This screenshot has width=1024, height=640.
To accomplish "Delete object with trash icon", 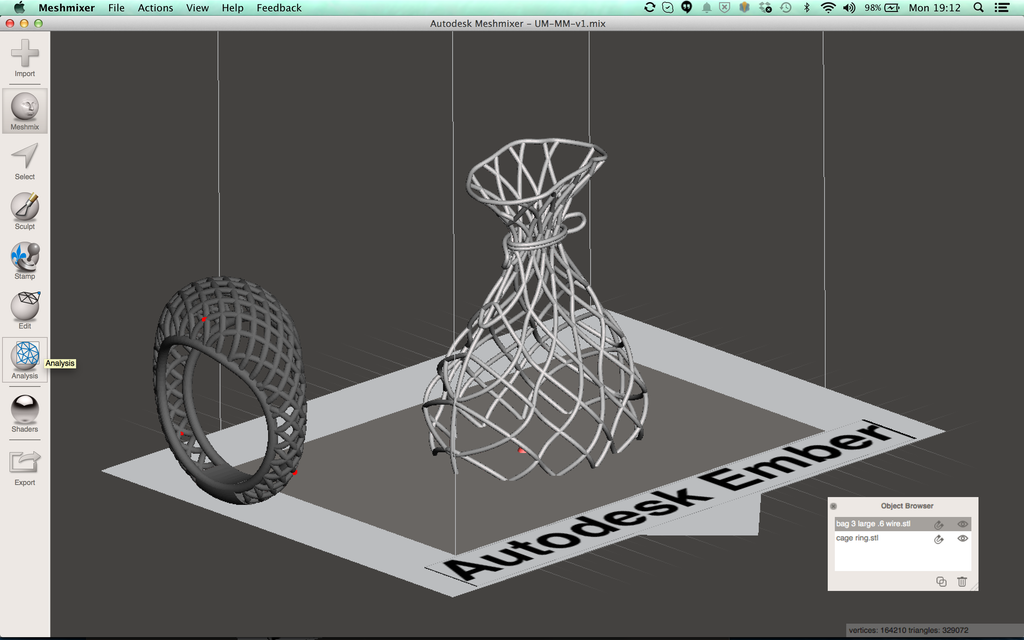I will (962, 581).
